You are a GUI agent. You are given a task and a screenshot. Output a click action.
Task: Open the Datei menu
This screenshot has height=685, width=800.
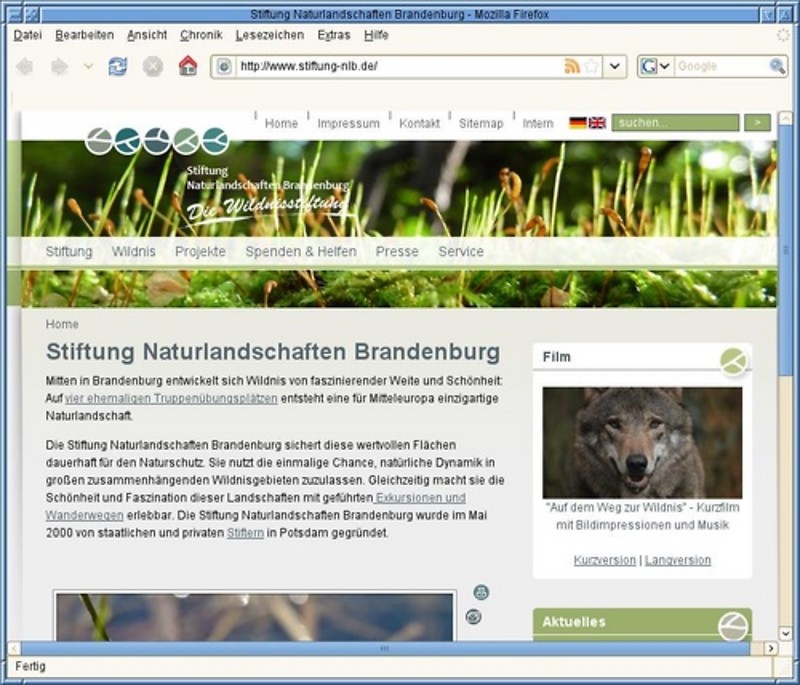pyautogui.click(x=28, y=35)
